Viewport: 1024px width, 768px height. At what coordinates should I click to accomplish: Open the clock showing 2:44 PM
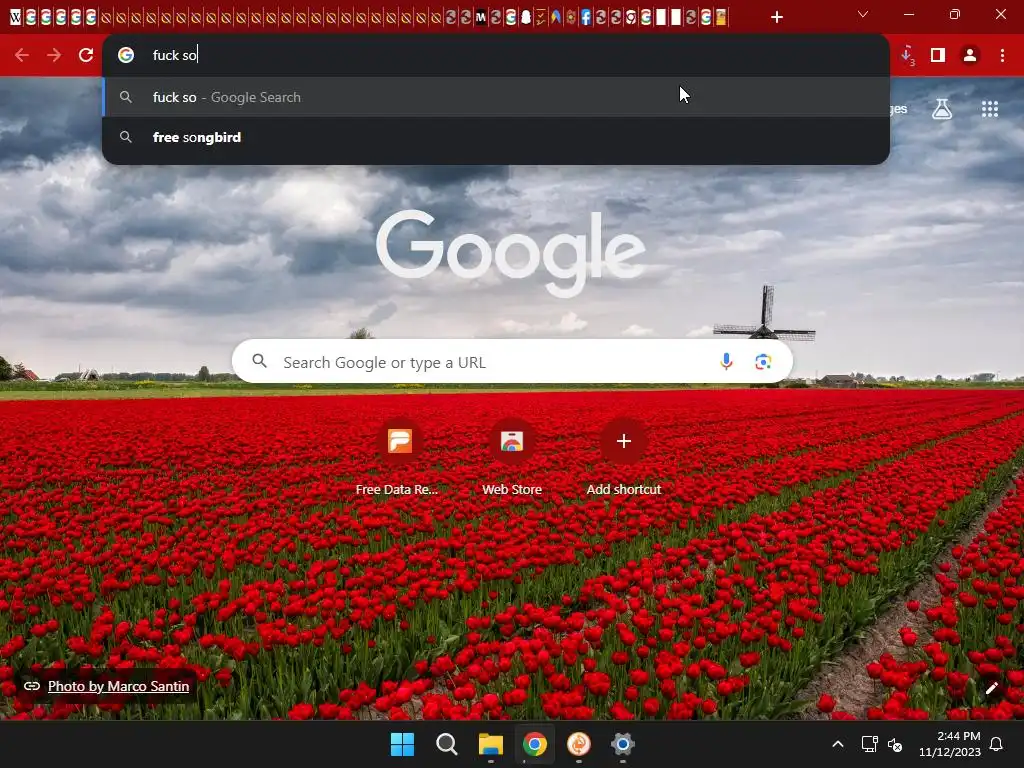click(x=950, y=744)
